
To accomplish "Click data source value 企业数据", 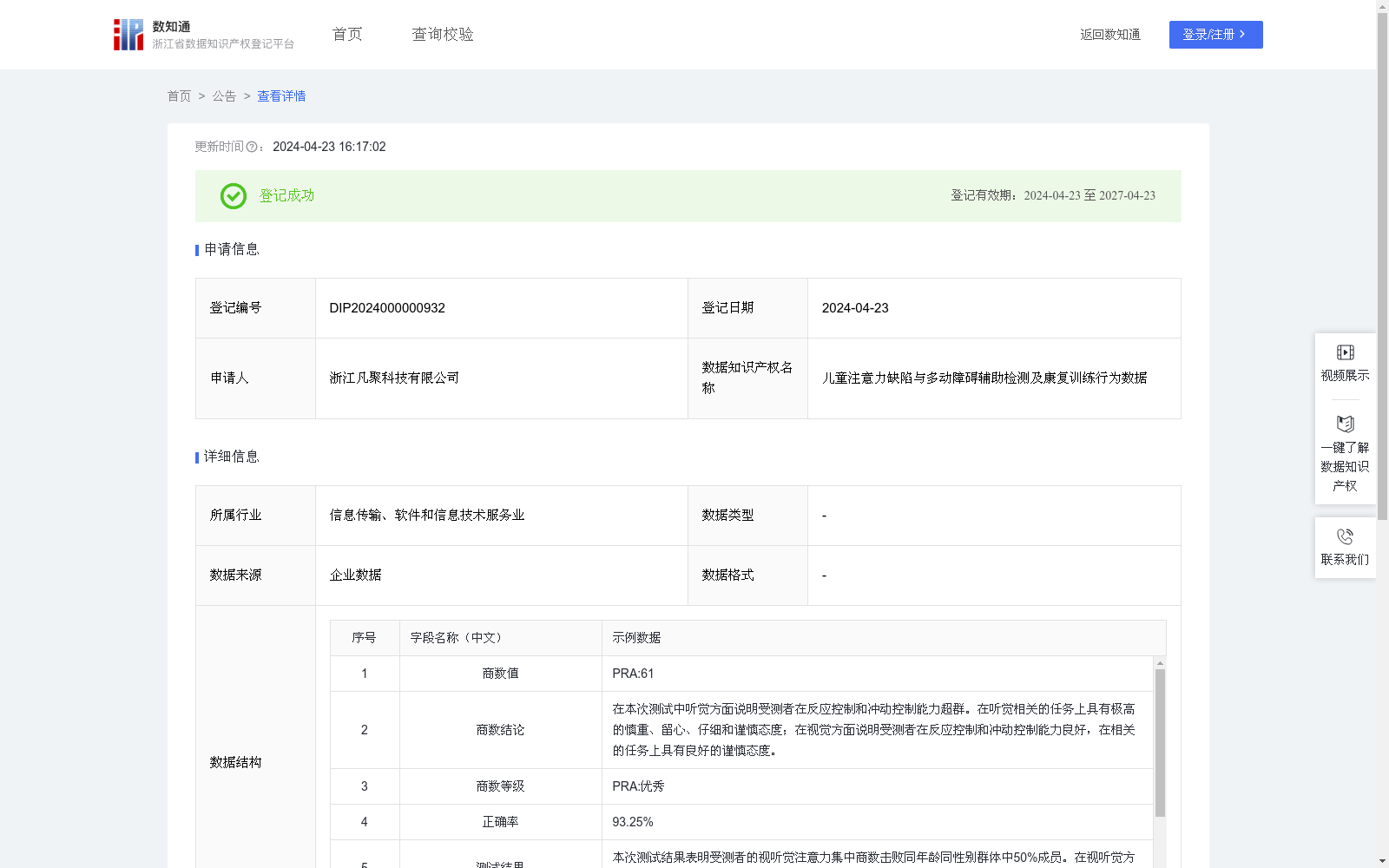I will (355, 575).
